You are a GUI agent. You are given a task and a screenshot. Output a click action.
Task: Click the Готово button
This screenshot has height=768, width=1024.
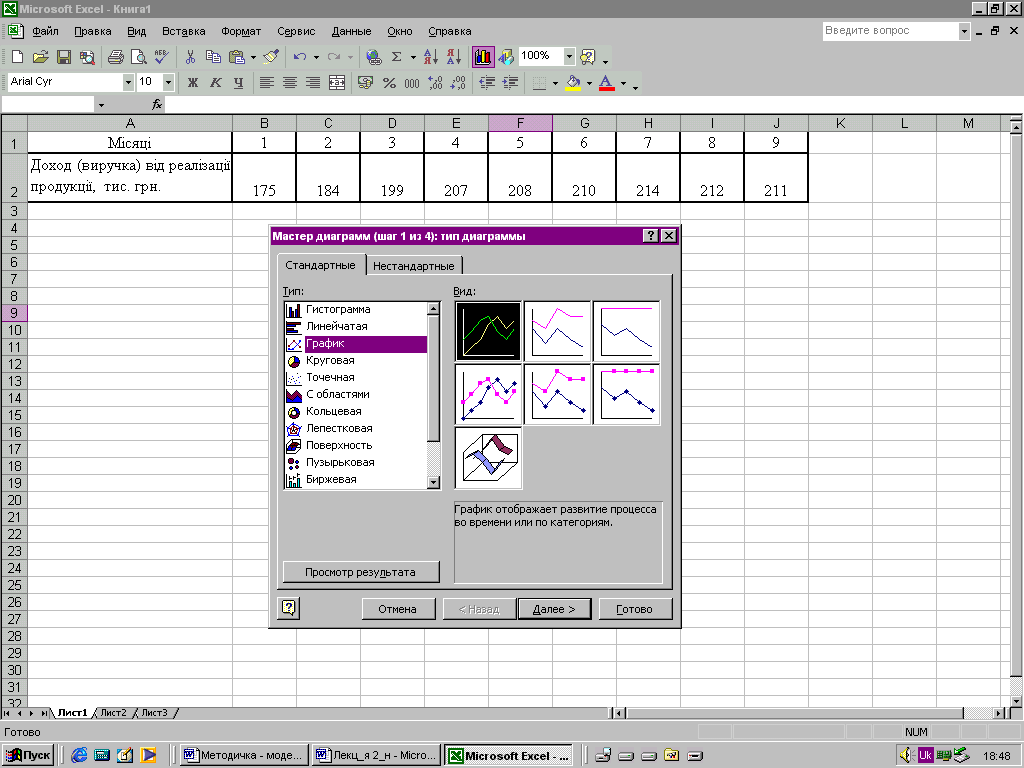click(635, 609)
